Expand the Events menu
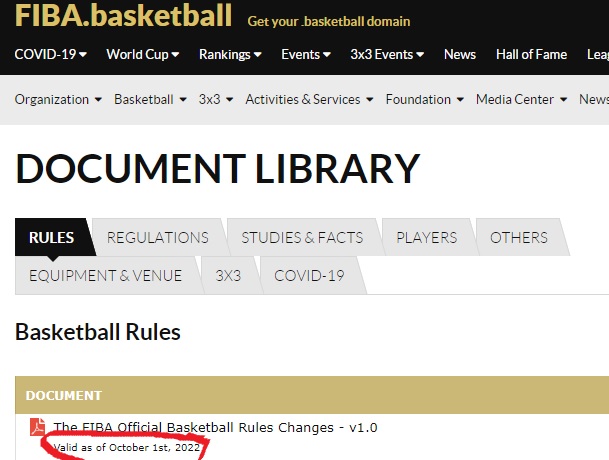Viewport: 609px width, 460px height. pyautogui.click(x=306, y=54)
